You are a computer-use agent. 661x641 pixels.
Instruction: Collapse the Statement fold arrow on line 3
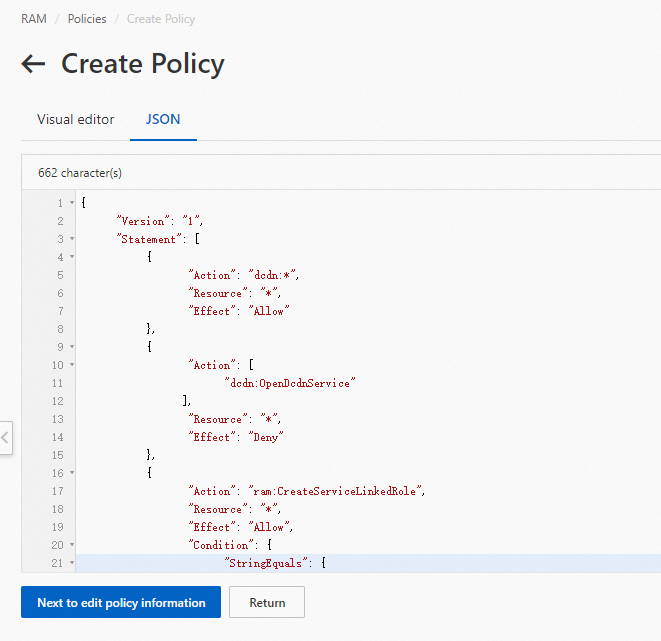(72, 239)
